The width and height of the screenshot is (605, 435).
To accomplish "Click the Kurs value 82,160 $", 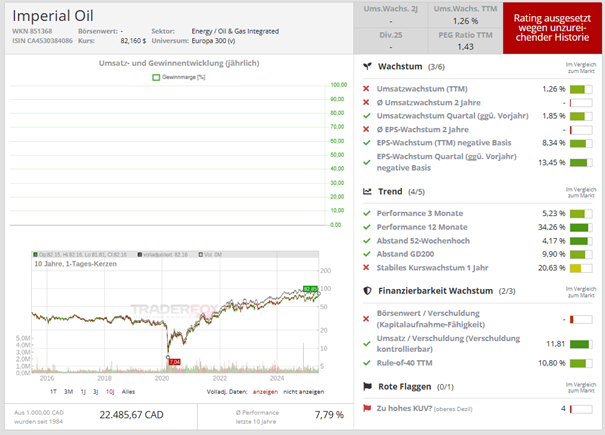I will point(133,41).
